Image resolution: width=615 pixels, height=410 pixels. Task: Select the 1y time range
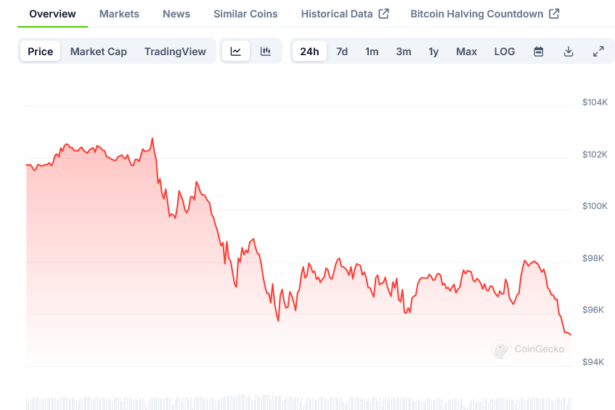click(x=433, y=51)
